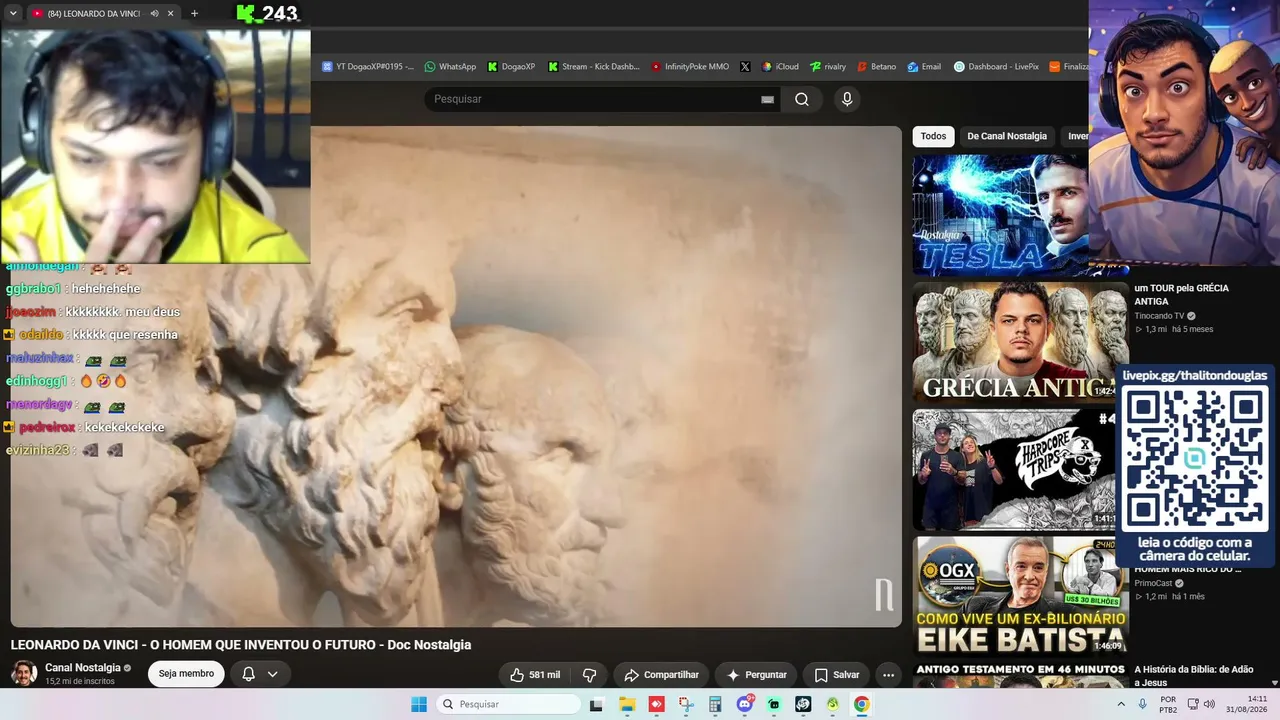Open the Tesla video thumbnail
Screen dimensions: 1280x720
point(1000,214)
